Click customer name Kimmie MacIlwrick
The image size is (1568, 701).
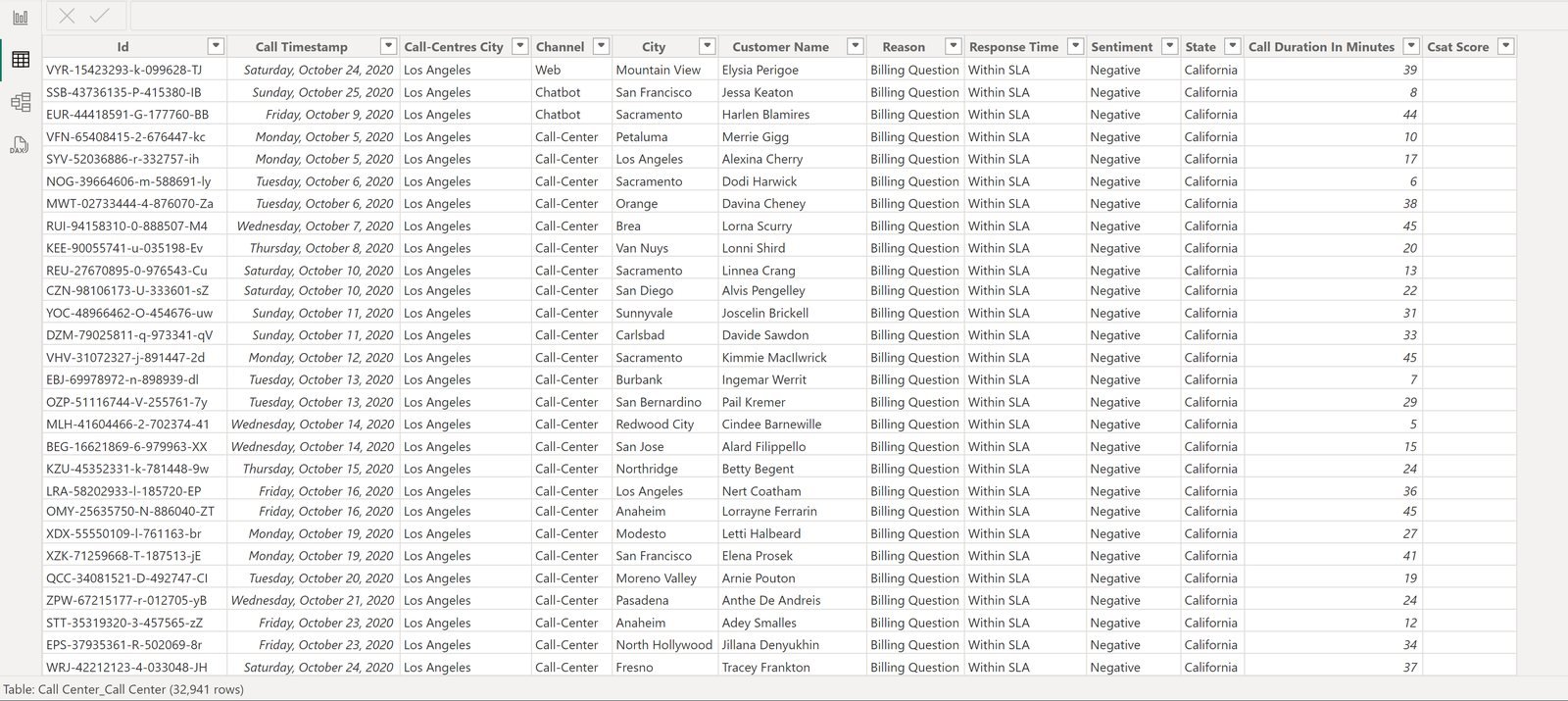pyautogui.click(x=774, y=358)
